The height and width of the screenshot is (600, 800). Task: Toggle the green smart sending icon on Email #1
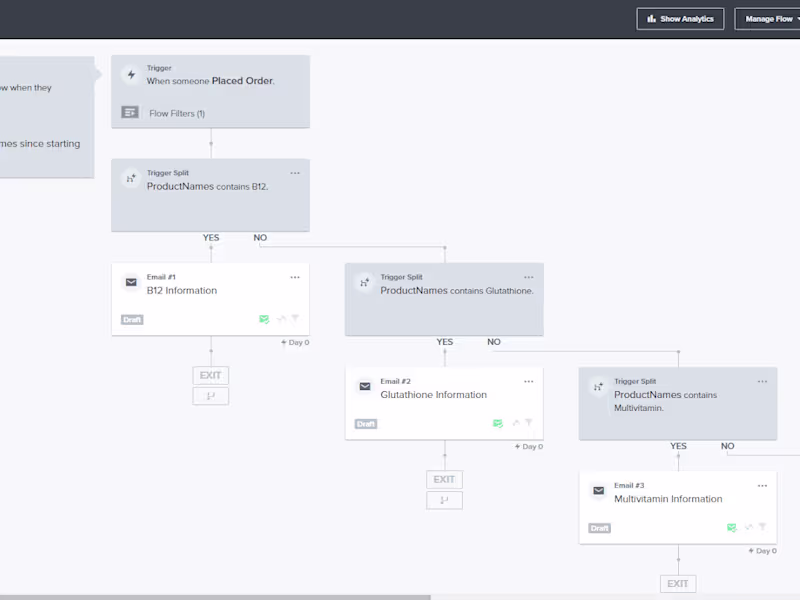click(264, 320)
